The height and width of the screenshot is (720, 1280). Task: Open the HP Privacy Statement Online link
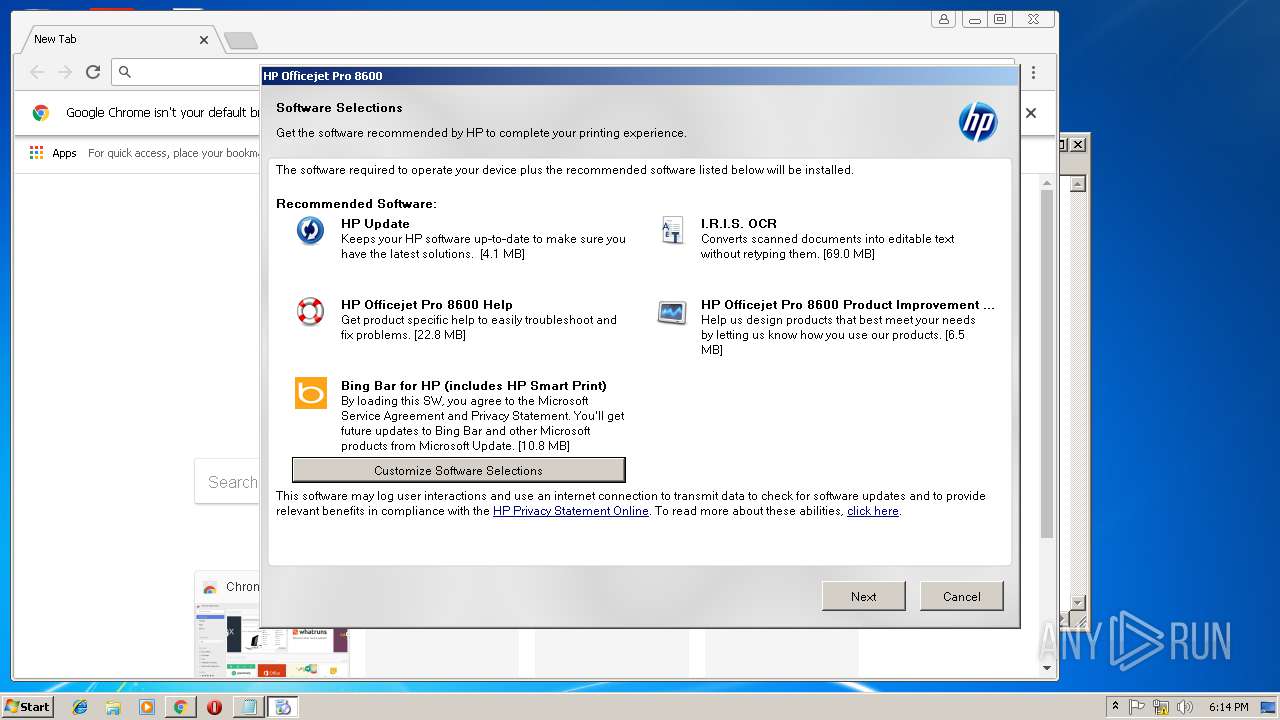(571, 511)
